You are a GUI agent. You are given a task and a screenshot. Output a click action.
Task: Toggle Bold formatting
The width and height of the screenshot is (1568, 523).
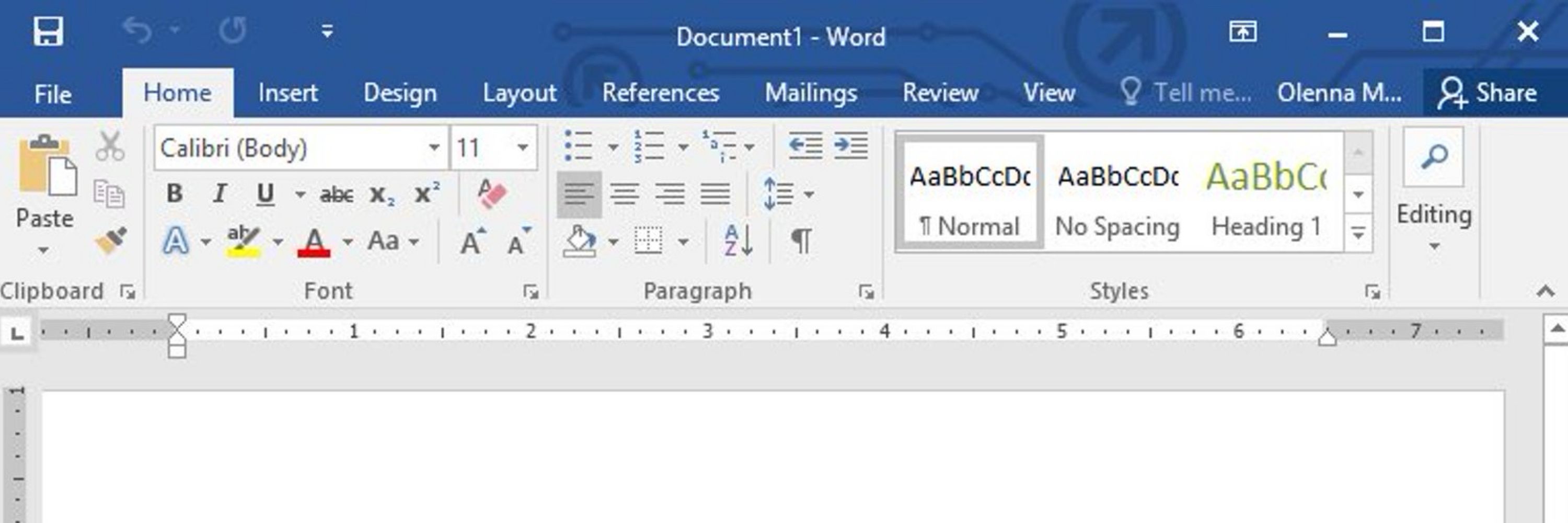coord(175,194)
